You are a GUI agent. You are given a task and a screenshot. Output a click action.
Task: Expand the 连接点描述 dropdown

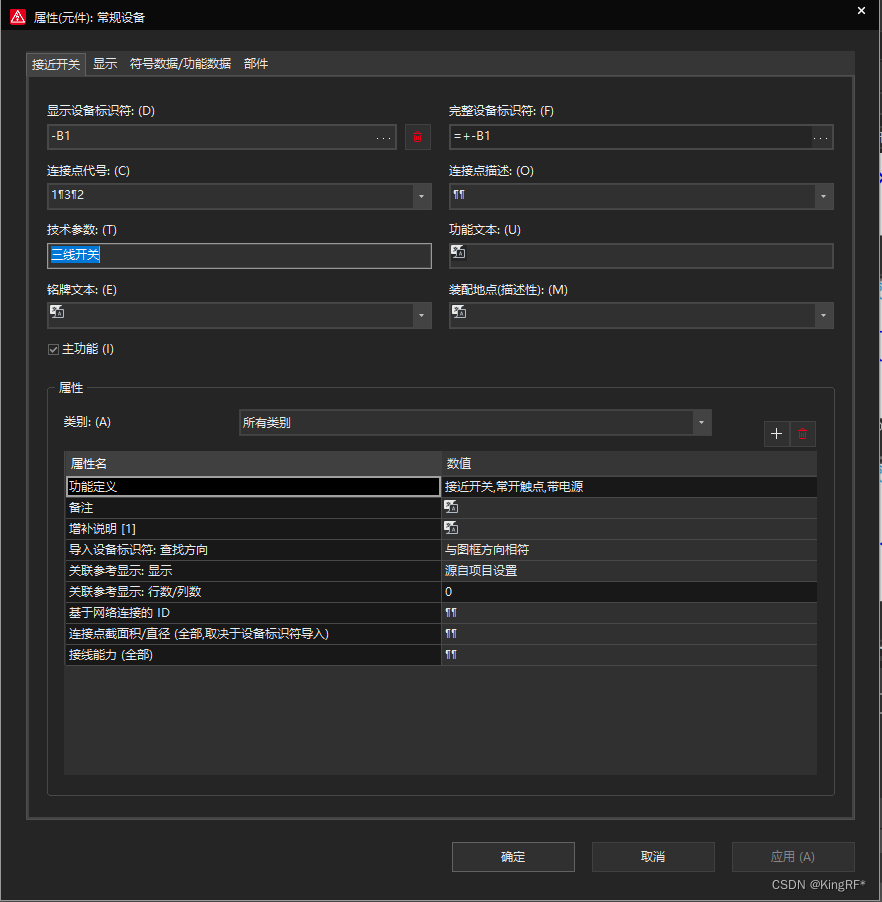coord(823,197)
